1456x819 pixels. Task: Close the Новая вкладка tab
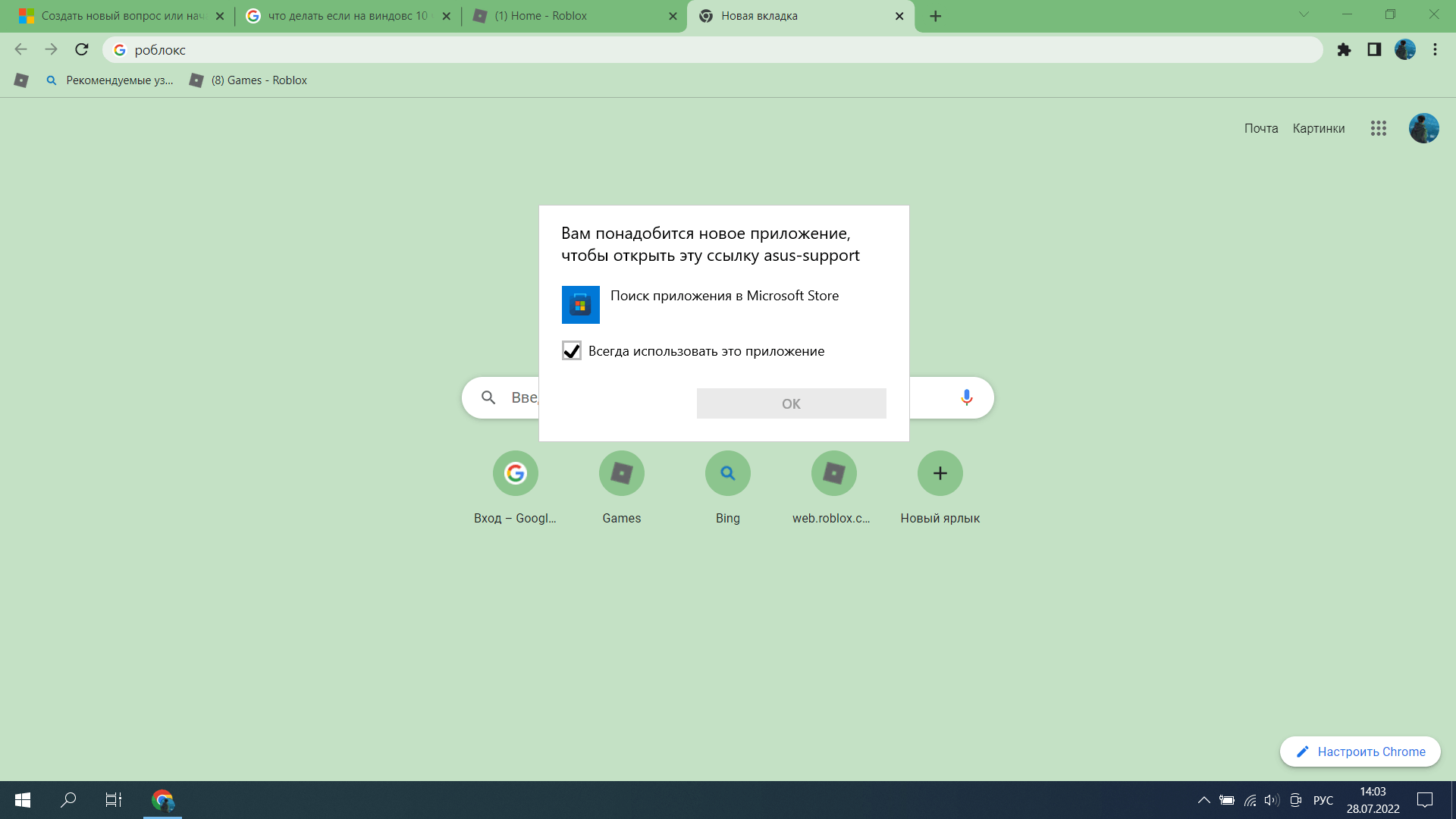click(x=899, y=16)
